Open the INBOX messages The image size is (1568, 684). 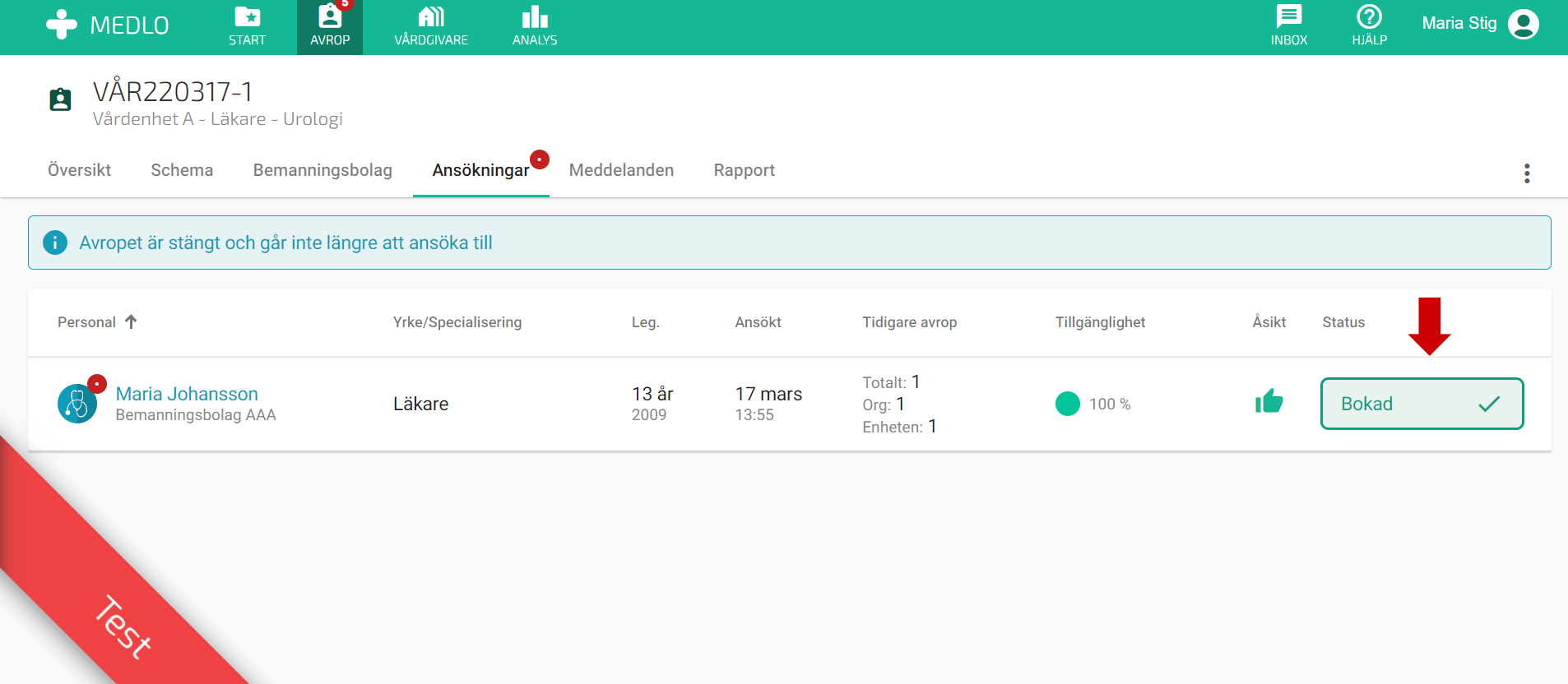1289,27
